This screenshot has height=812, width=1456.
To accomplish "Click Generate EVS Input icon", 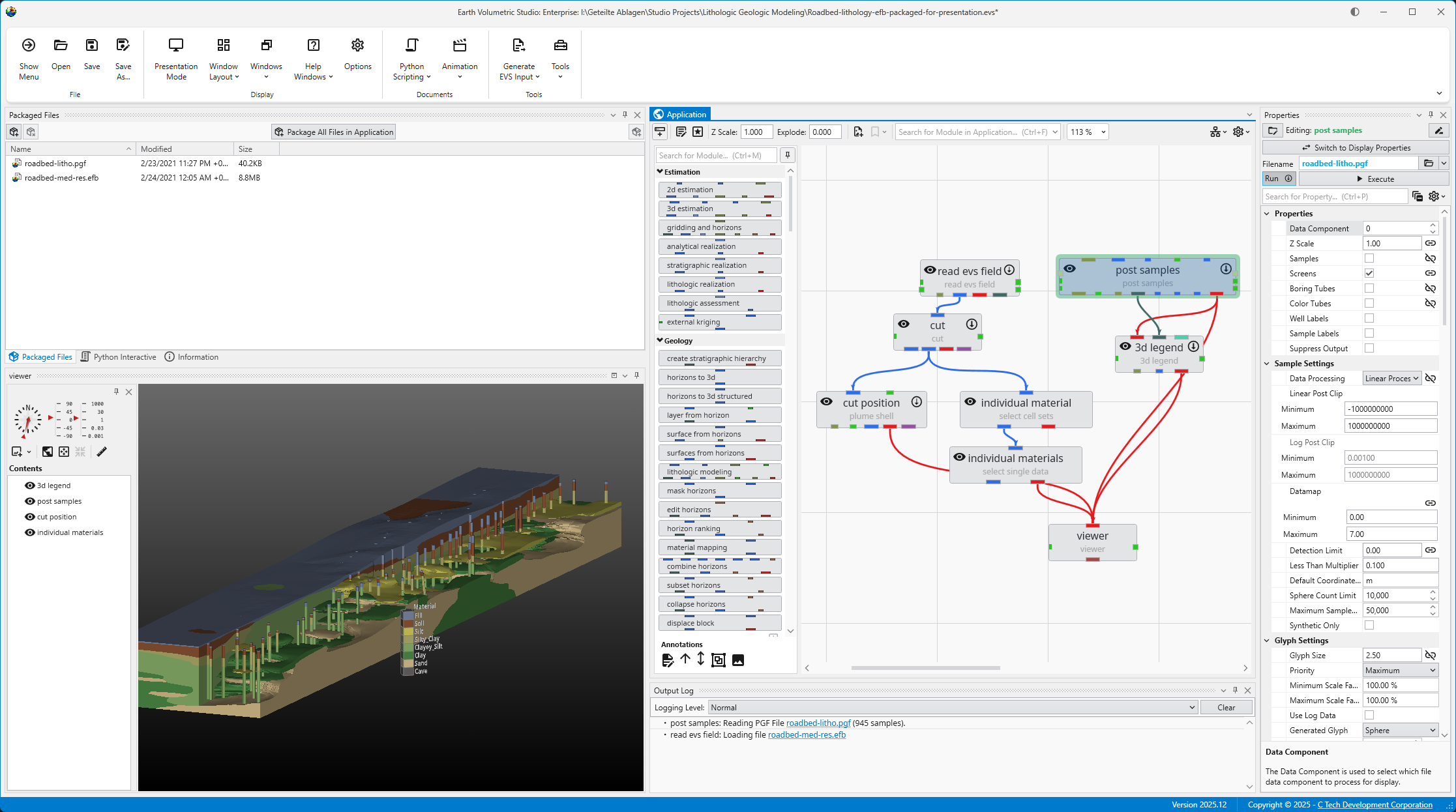I will pyautogui.click(x=518, y=46).
